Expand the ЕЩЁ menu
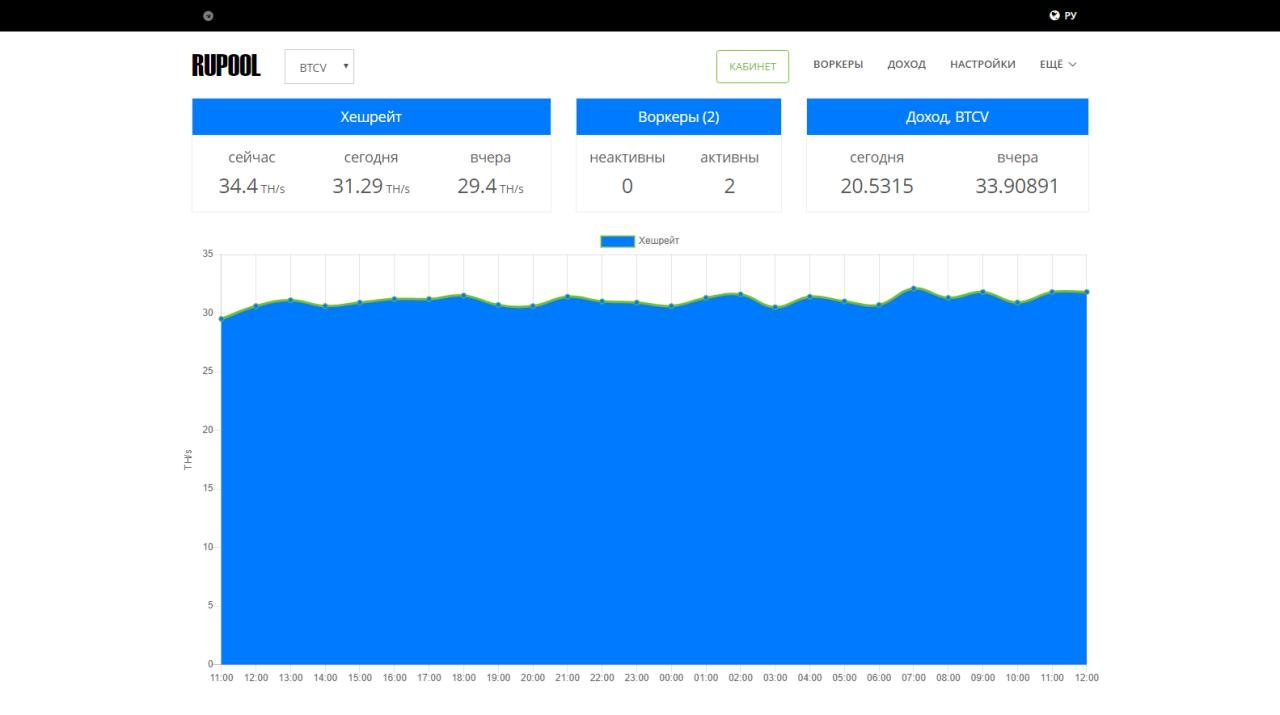Viewport: 1280px width, 715px height. (1058, 64)
